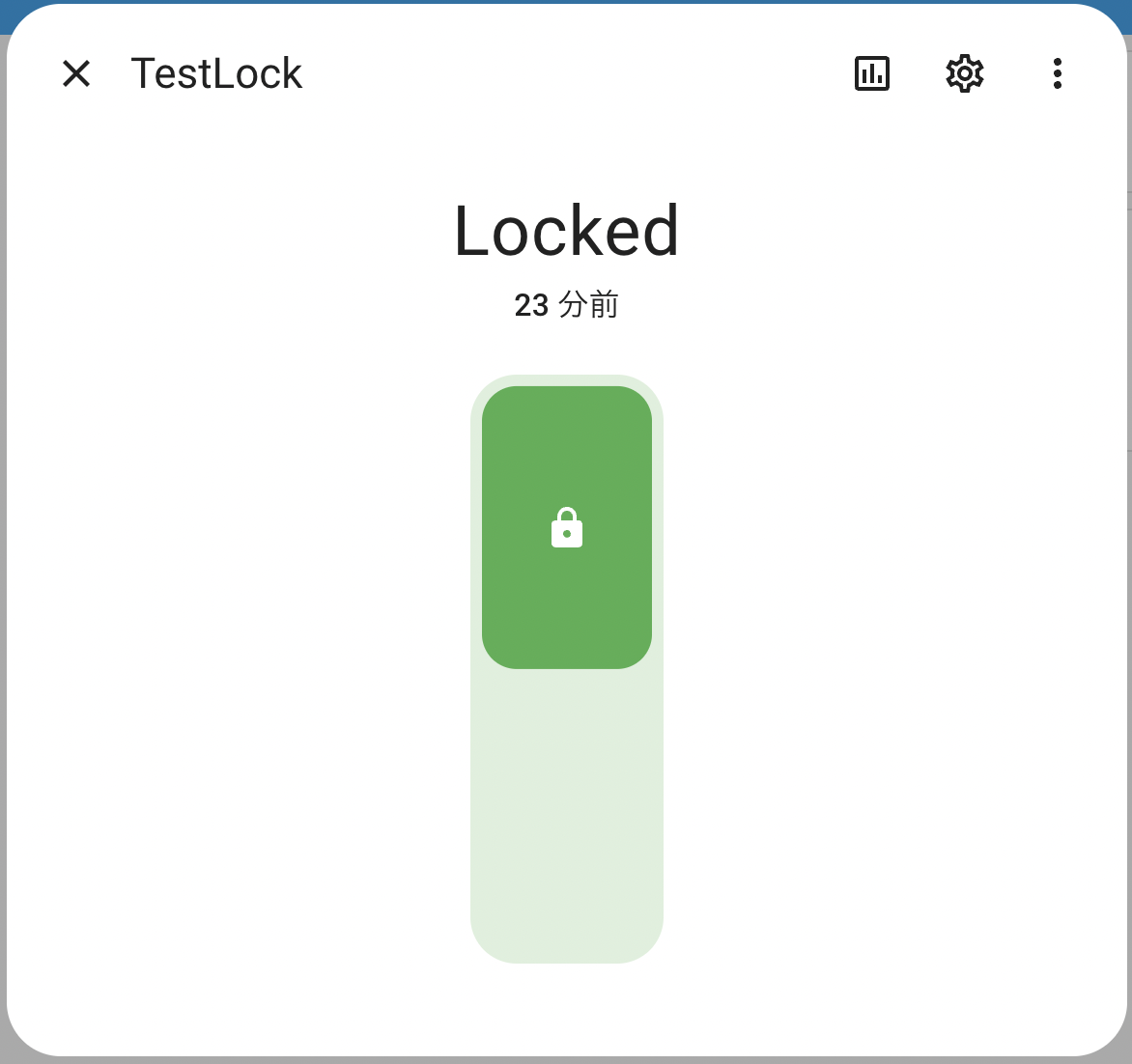Click the green locked section of the toggle

pos(567,527)
